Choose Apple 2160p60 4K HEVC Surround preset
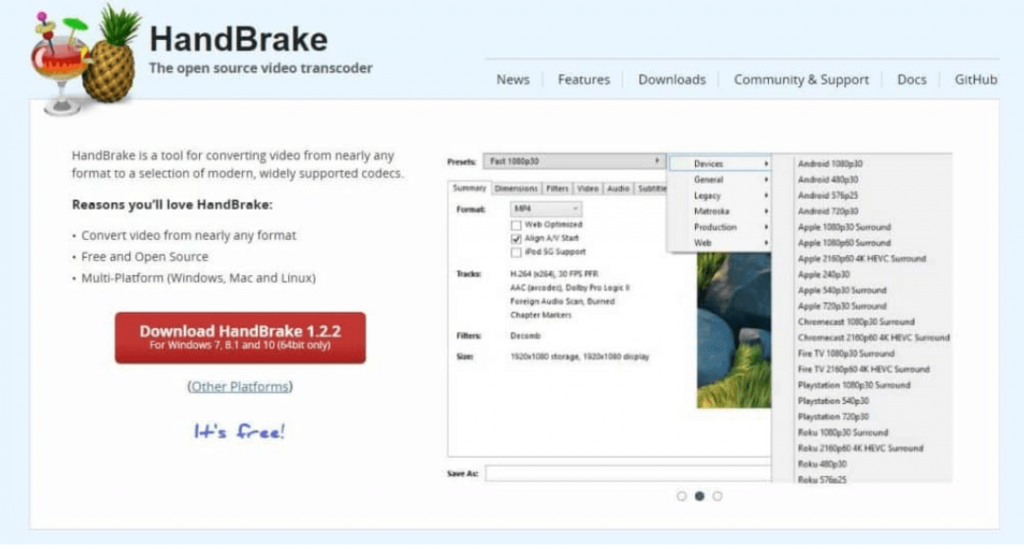1024x549 pixels. pos(862,259)
